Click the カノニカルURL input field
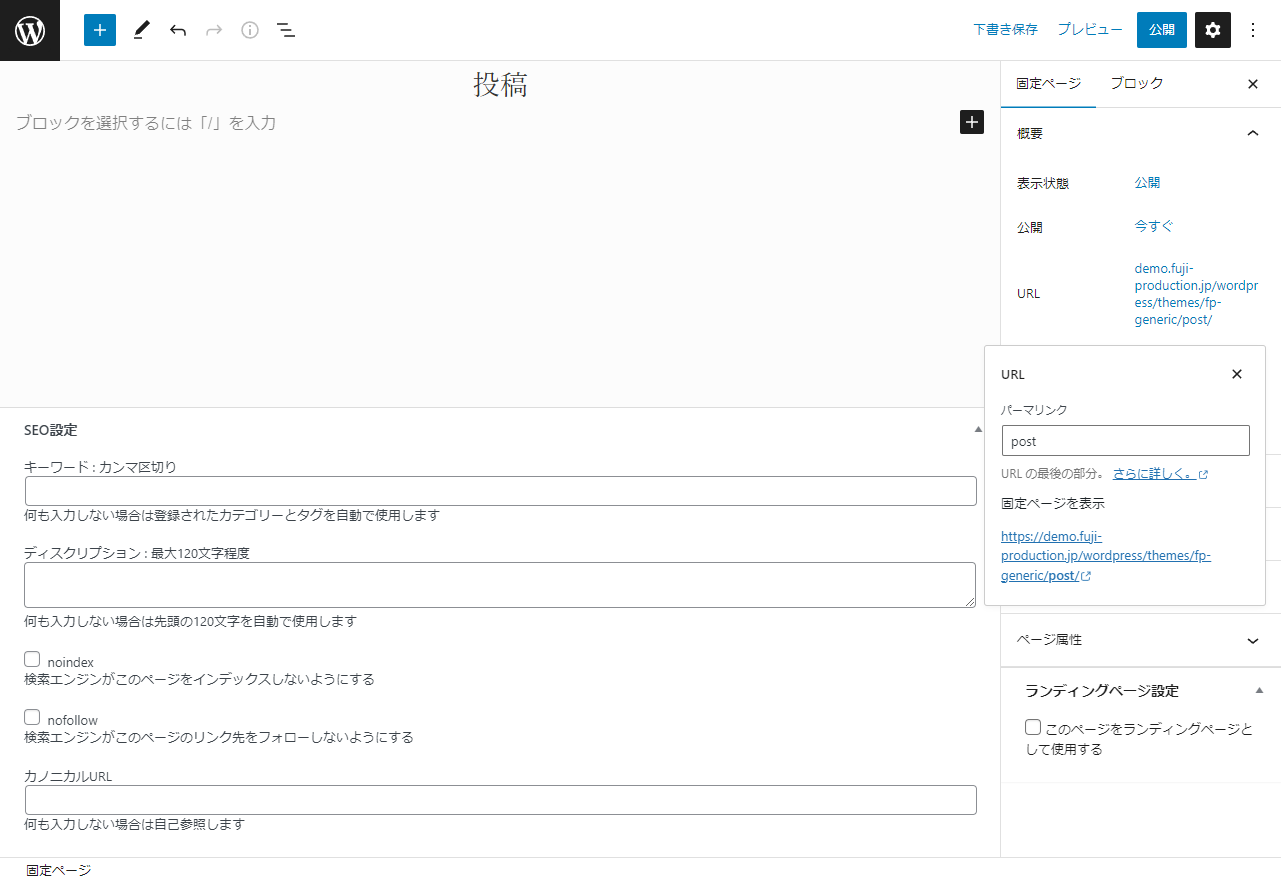 coord(500,800)
